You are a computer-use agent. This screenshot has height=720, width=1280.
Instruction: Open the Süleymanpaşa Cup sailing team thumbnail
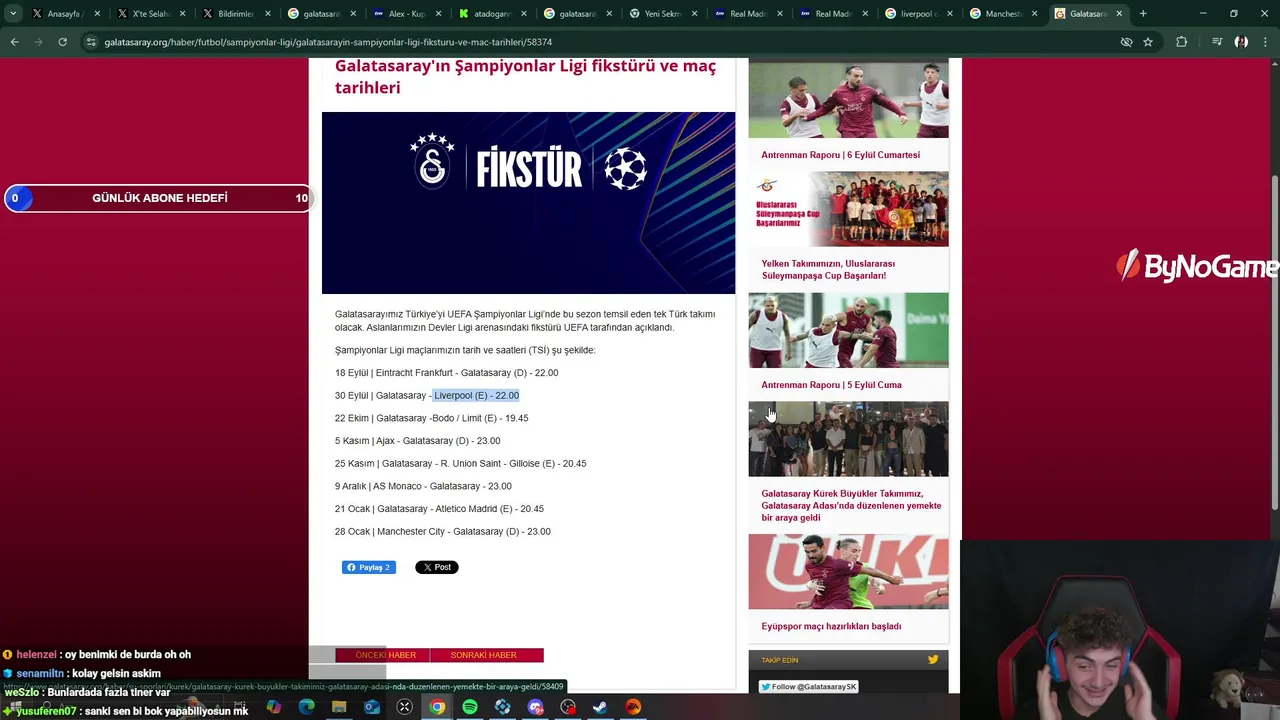848,209
